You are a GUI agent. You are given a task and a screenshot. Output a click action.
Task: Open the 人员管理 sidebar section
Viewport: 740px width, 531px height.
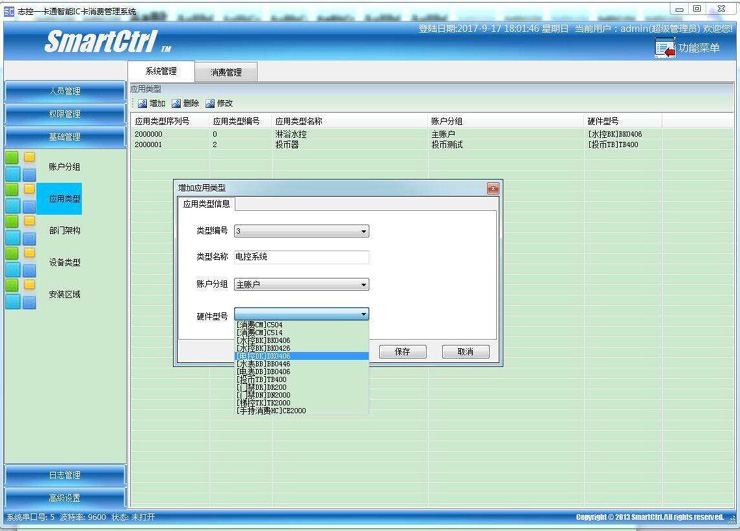point(65,91)
